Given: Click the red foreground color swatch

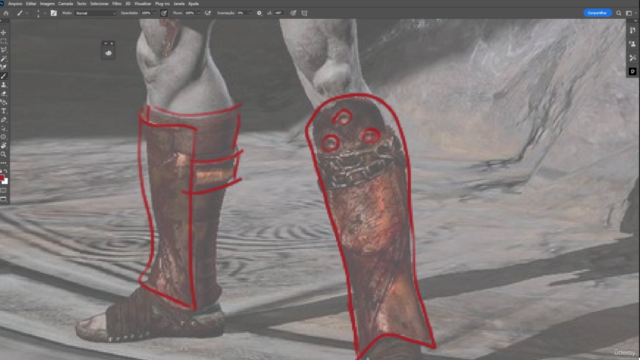Looking at the screenshot, I should point(2,178).
